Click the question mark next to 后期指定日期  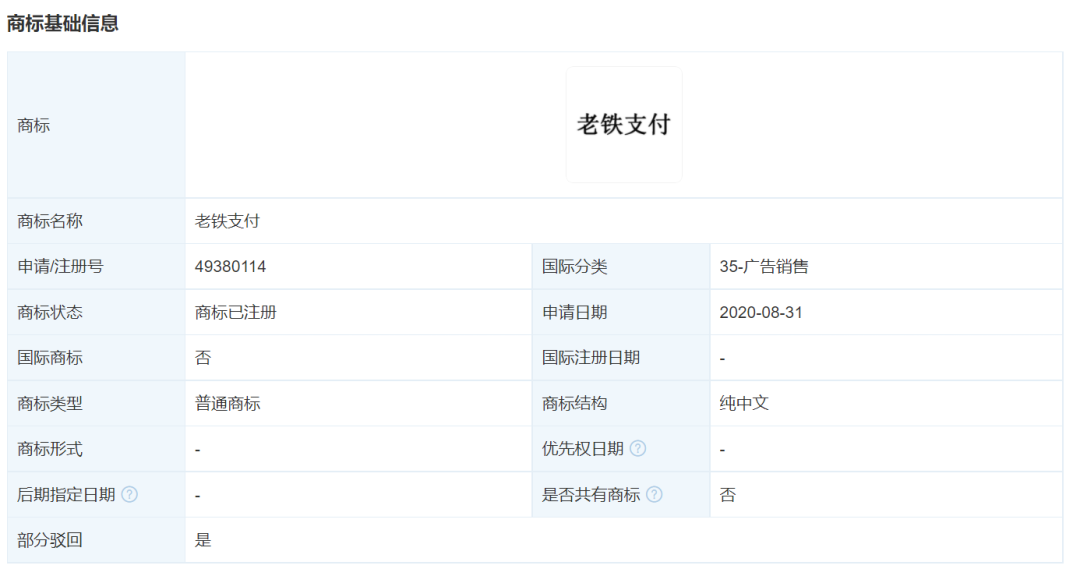129,495
